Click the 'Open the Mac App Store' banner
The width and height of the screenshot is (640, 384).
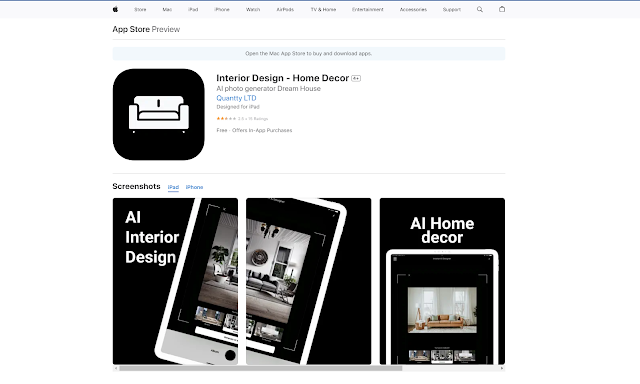[309, 53]
